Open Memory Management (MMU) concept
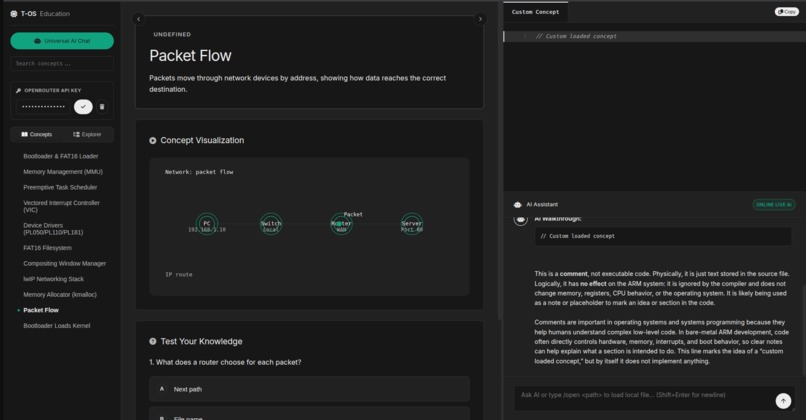The image size is (806, 420). pos(63,172)
